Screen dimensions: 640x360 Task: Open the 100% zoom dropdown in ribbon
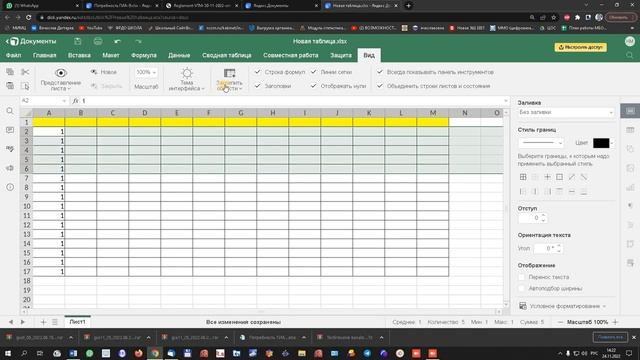(146, 72)
